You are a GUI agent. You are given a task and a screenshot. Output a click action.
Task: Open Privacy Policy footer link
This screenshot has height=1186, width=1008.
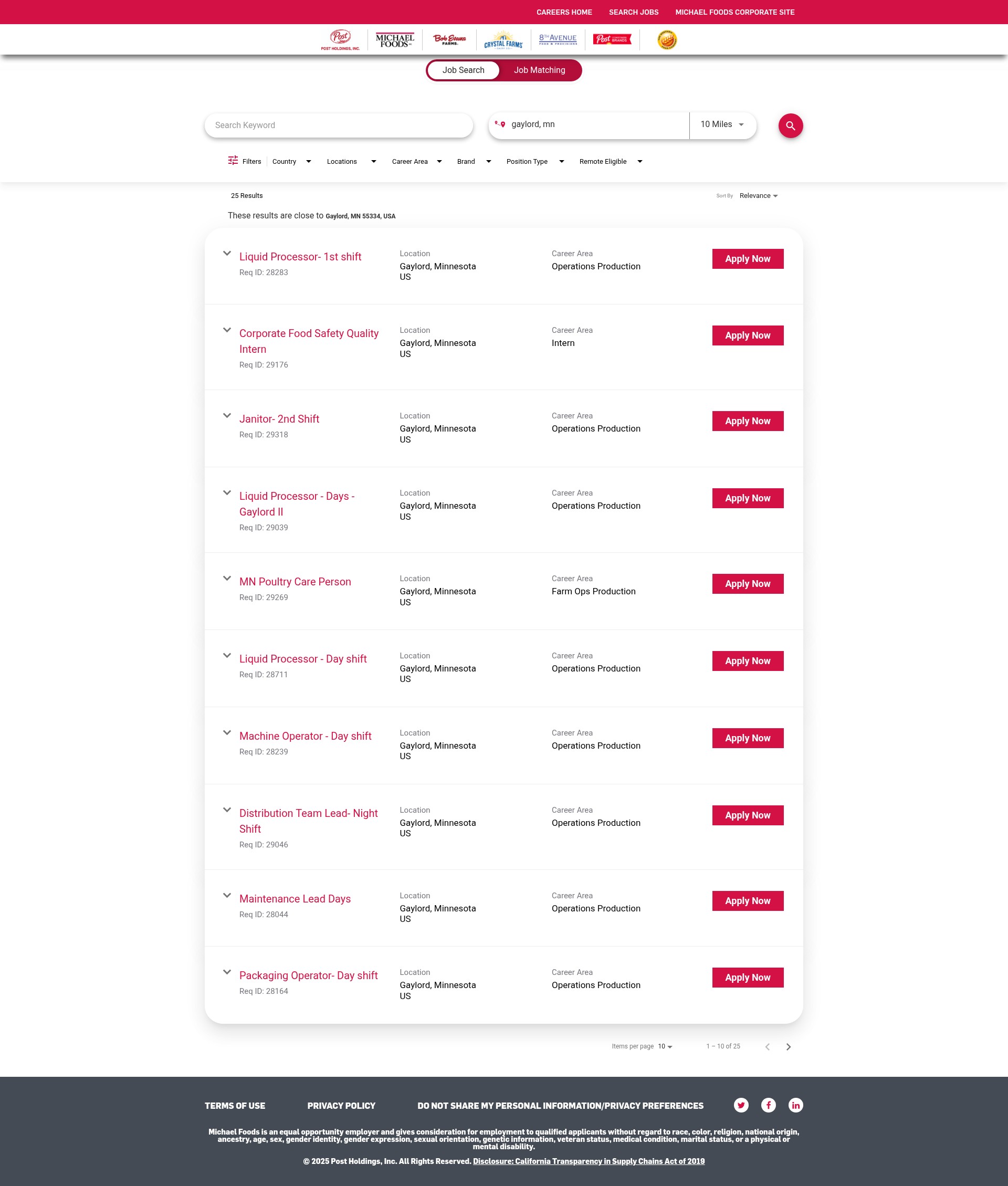pyautogui.click(x=341, y=1106)
